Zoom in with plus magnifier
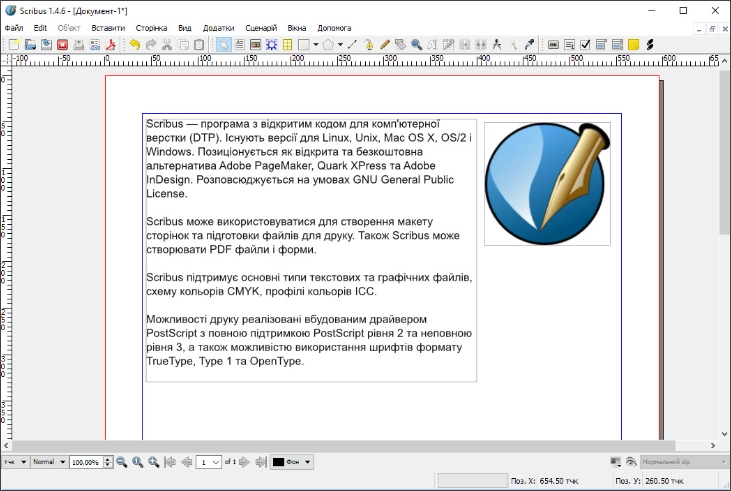Viewport: 731px width, 491px height. tap(153, 462)
